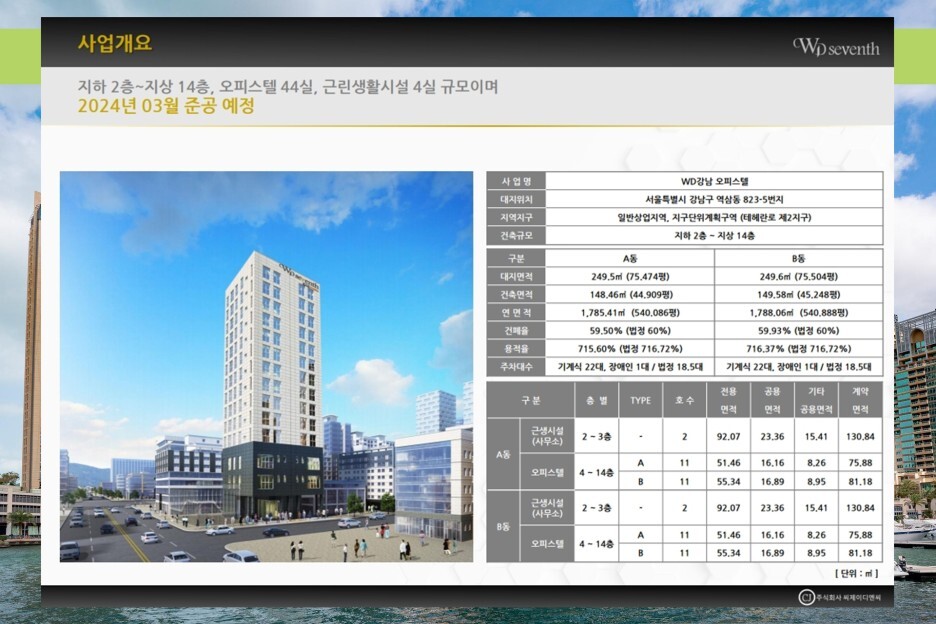The height and width of the screenshot is (624, 936).
Task: Click the '[단위 : ㎡]' unit note
Action: tap(856, 573)
